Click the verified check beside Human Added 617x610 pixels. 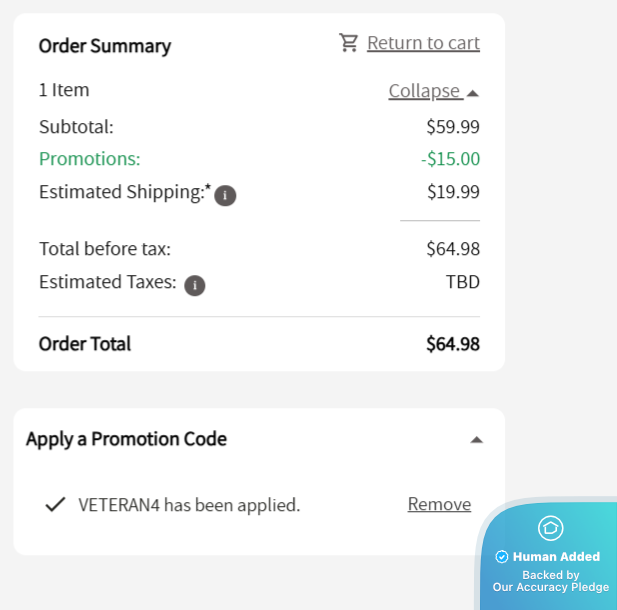502,557
